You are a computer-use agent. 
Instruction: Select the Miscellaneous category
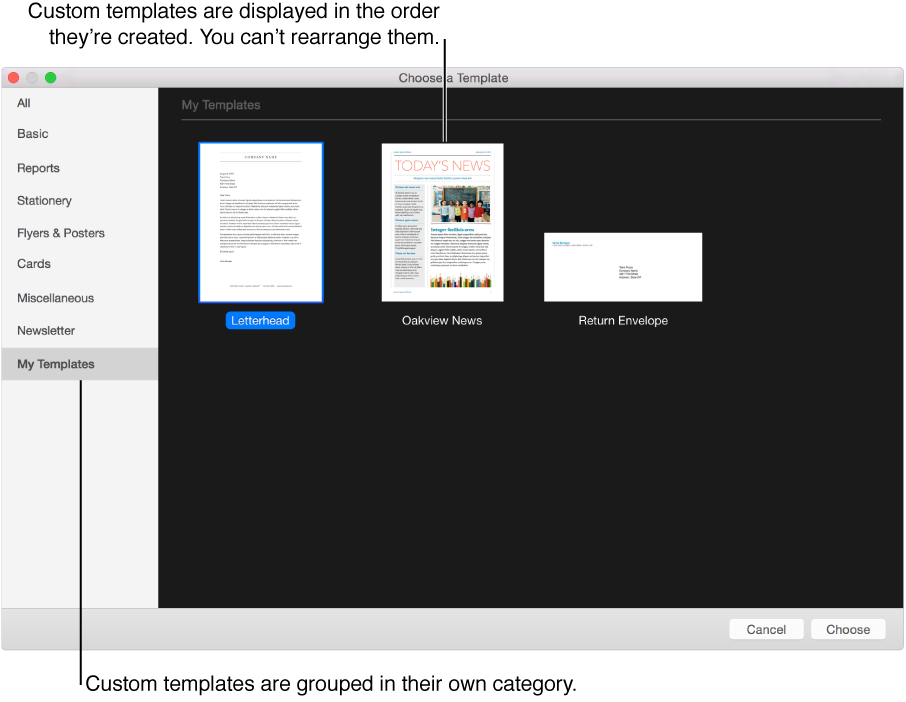pos(55,297)
